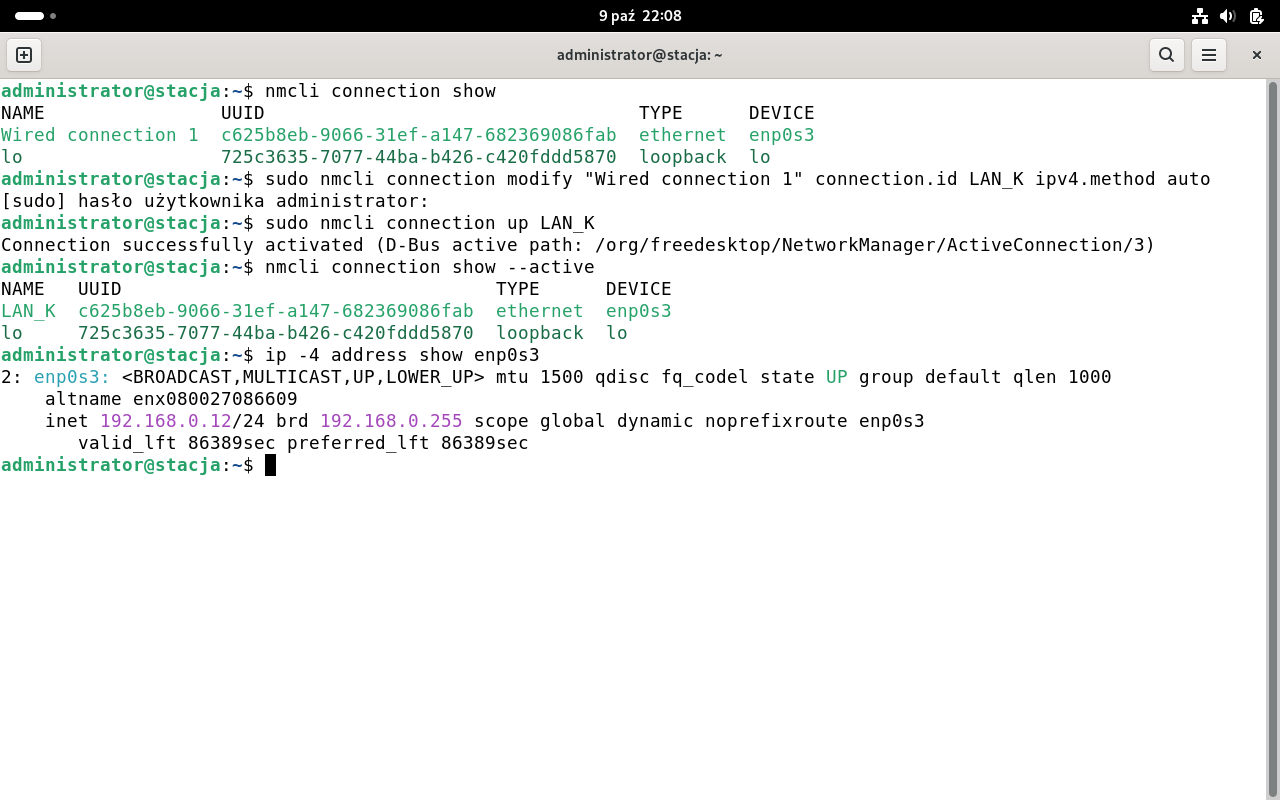The image size is (1280, 800).
Task: Click the sudo nmcli connection up LAN_K command
Action: [430, 223]
